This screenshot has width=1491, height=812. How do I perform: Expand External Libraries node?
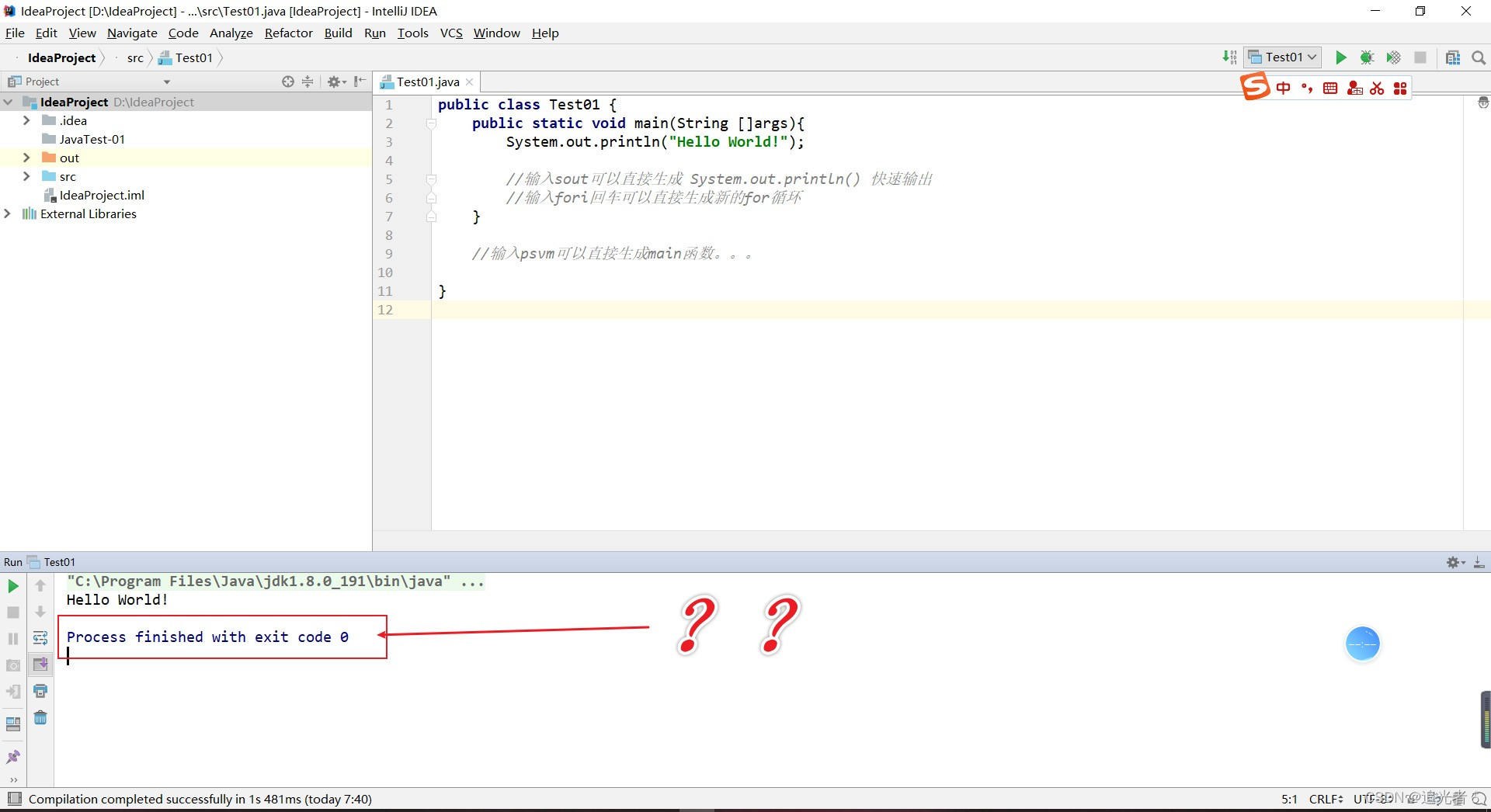pyautogui.click(x=8, y=213)
